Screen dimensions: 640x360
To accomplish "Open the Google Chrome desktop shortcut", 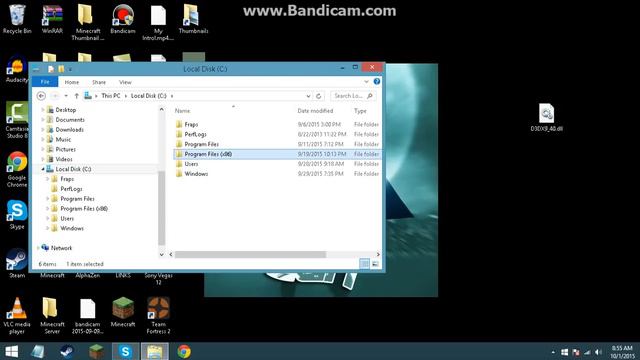I will coord(17,169).
